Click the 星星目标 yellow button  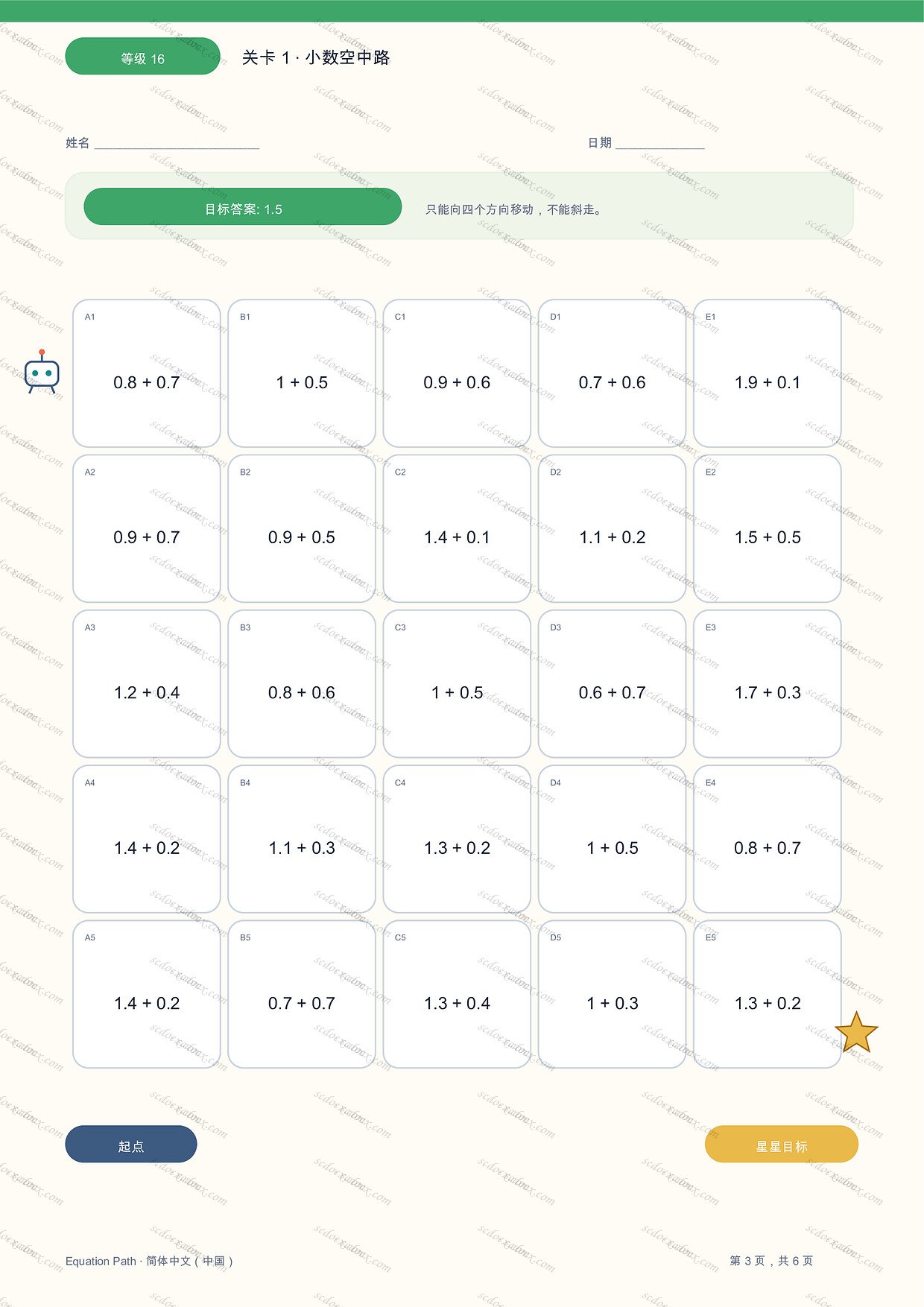pos(782,1144)
